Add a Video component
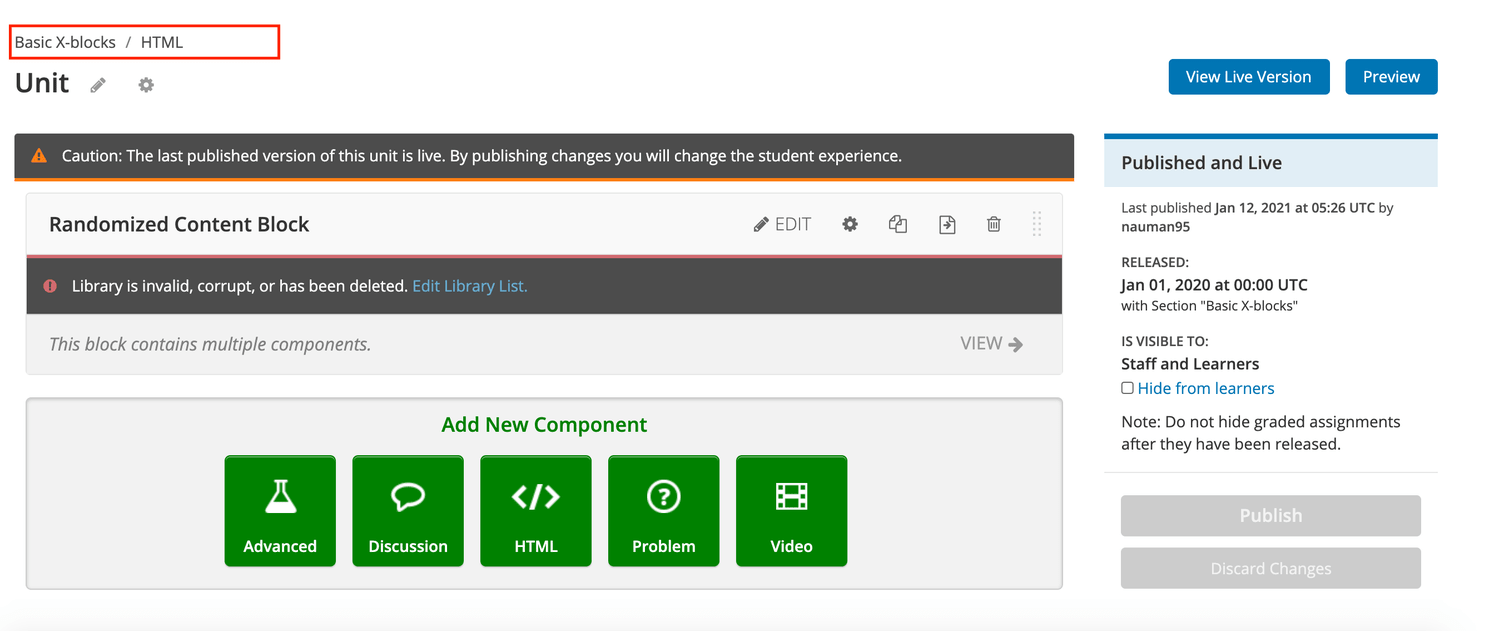The image size is (1509, 631). click(x=792, y=511)
